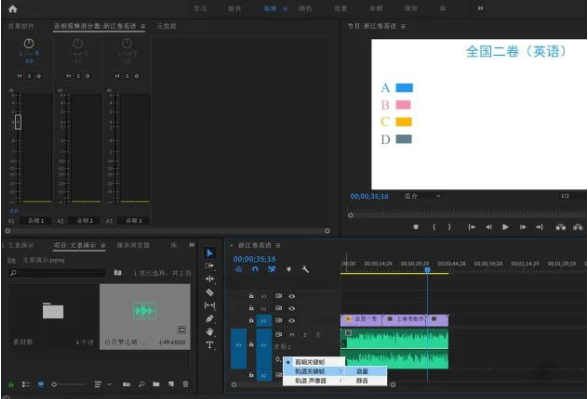The width and height of the screenshot is (588, 399).
Task: Go to the Home screen icon
Action: (x=12, y=9)
